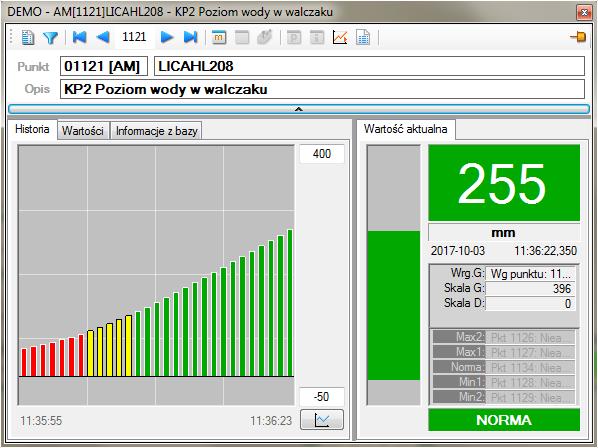The width and height of the screenshot is (598, 448).
Task: Click the greyed-out link/edit toolbar icon
Action: 265,37
